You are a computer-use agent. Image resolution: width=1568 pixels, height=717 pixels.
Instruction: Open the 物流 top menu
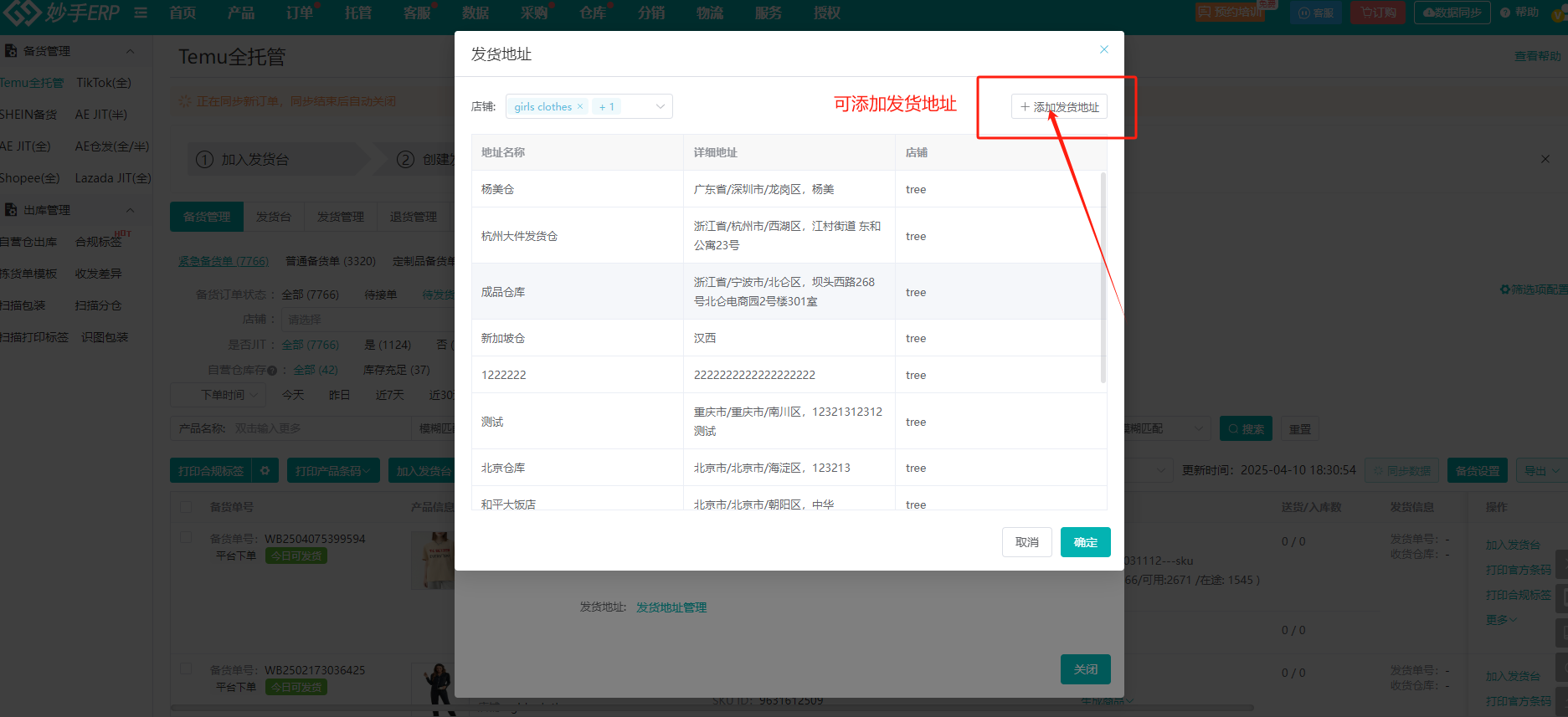coord(710,13)
